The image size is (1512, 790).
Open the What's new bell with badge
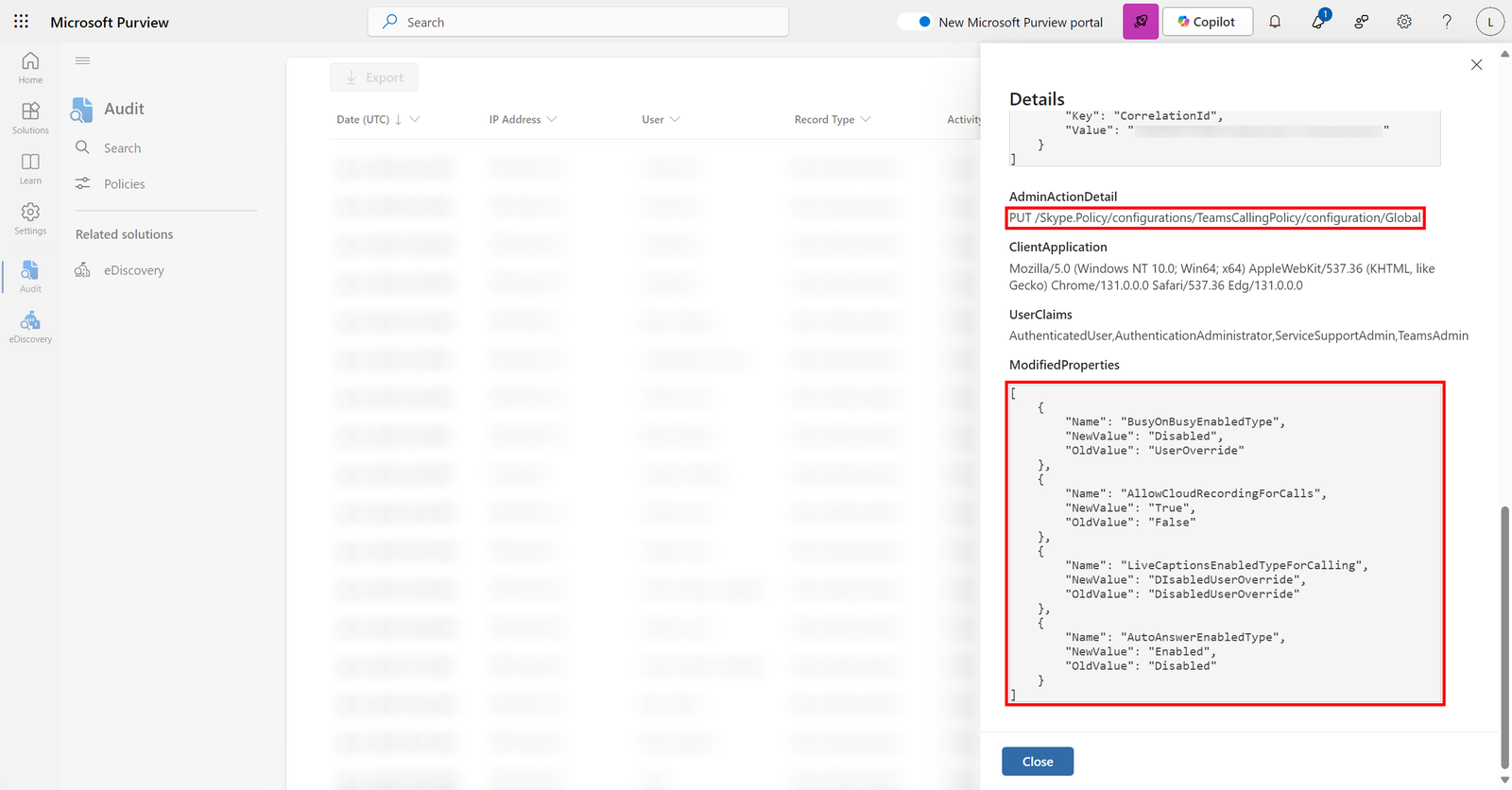(x=1318, y=21)
